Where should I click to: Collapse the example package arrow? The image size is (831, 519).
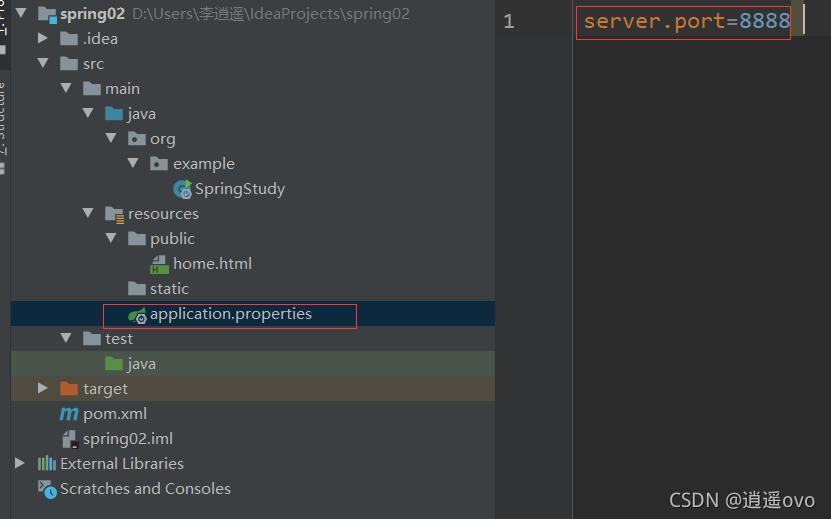pyautogui.click(x=133, y=163)
